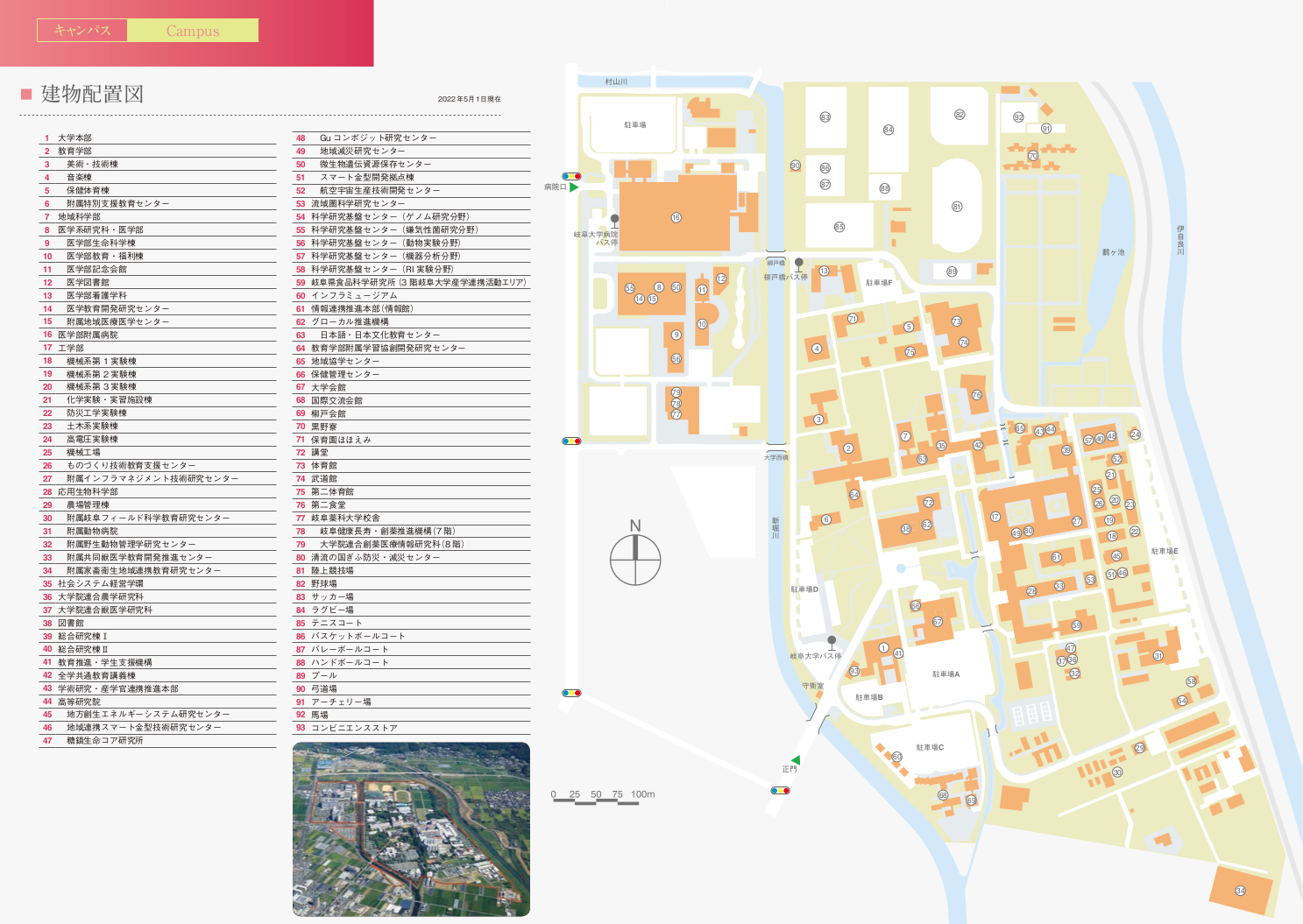Click building marker 16 on the hospital
1303x924 pixels.
tap(676, 218)
